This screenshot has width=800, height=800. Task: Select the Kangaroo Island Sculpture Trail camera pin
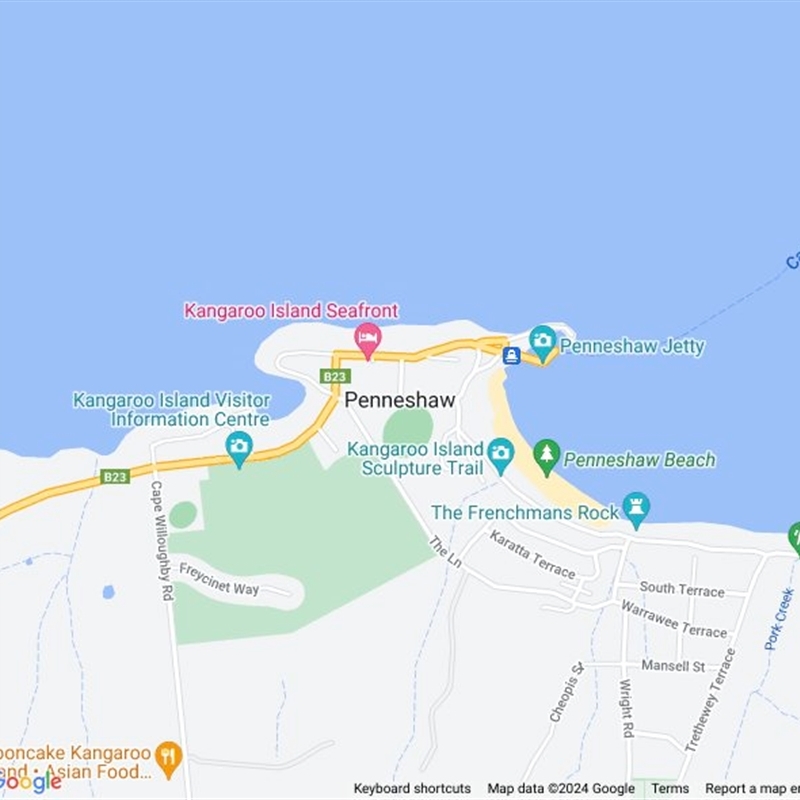coord(501,456)
